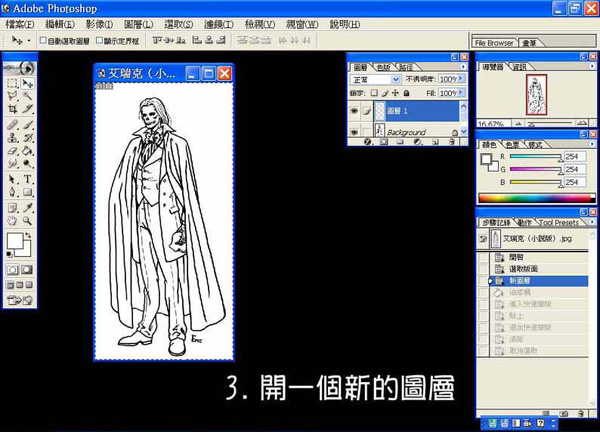Click adjustment layer icon in Layers panel
Viewport: 600px width, 432px height.
418,142
